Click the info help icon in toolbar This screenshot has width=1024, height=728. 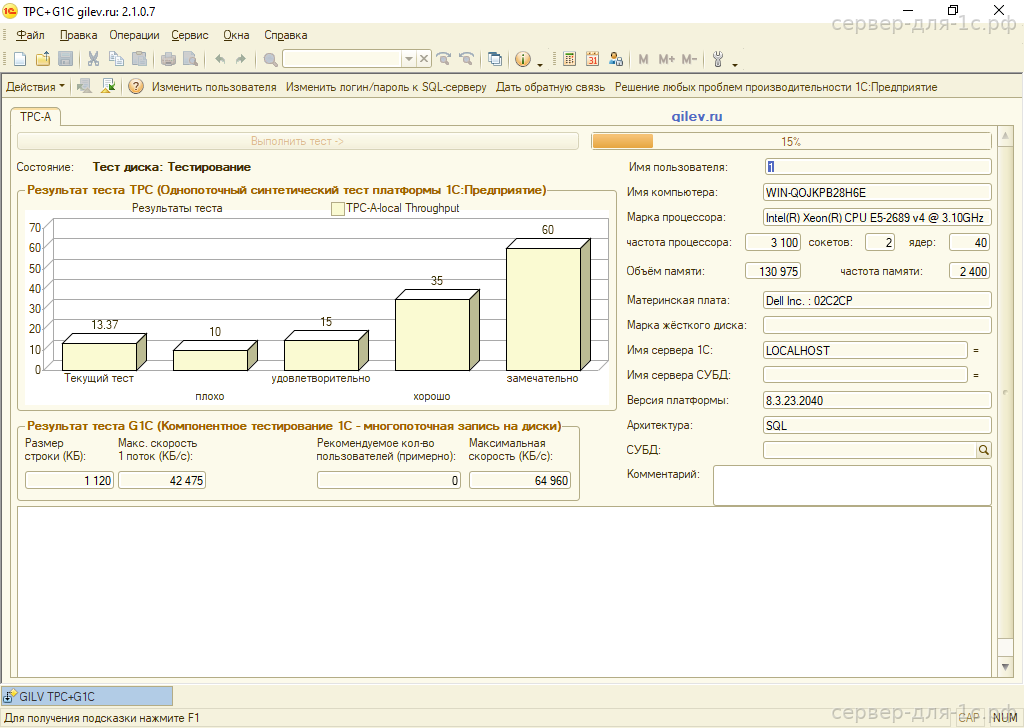click(x=522, y=59)
